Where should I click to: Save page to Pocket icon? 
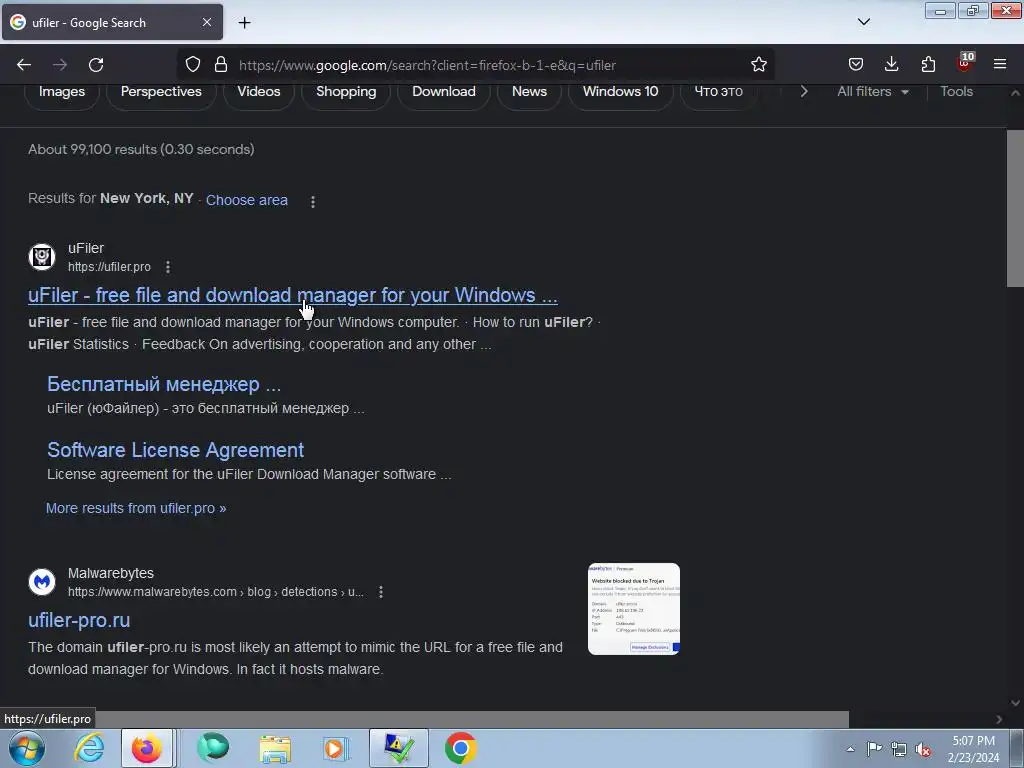coord(856,64)
